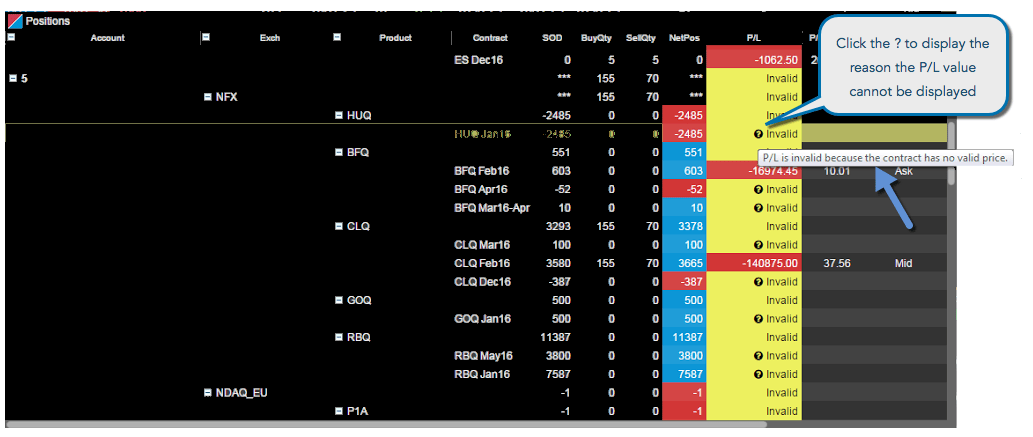Click ? icon on BFQ Mar16-Apr row
Image resolution: width=1033 pixels, height=437 pixels.
(758, 208)
